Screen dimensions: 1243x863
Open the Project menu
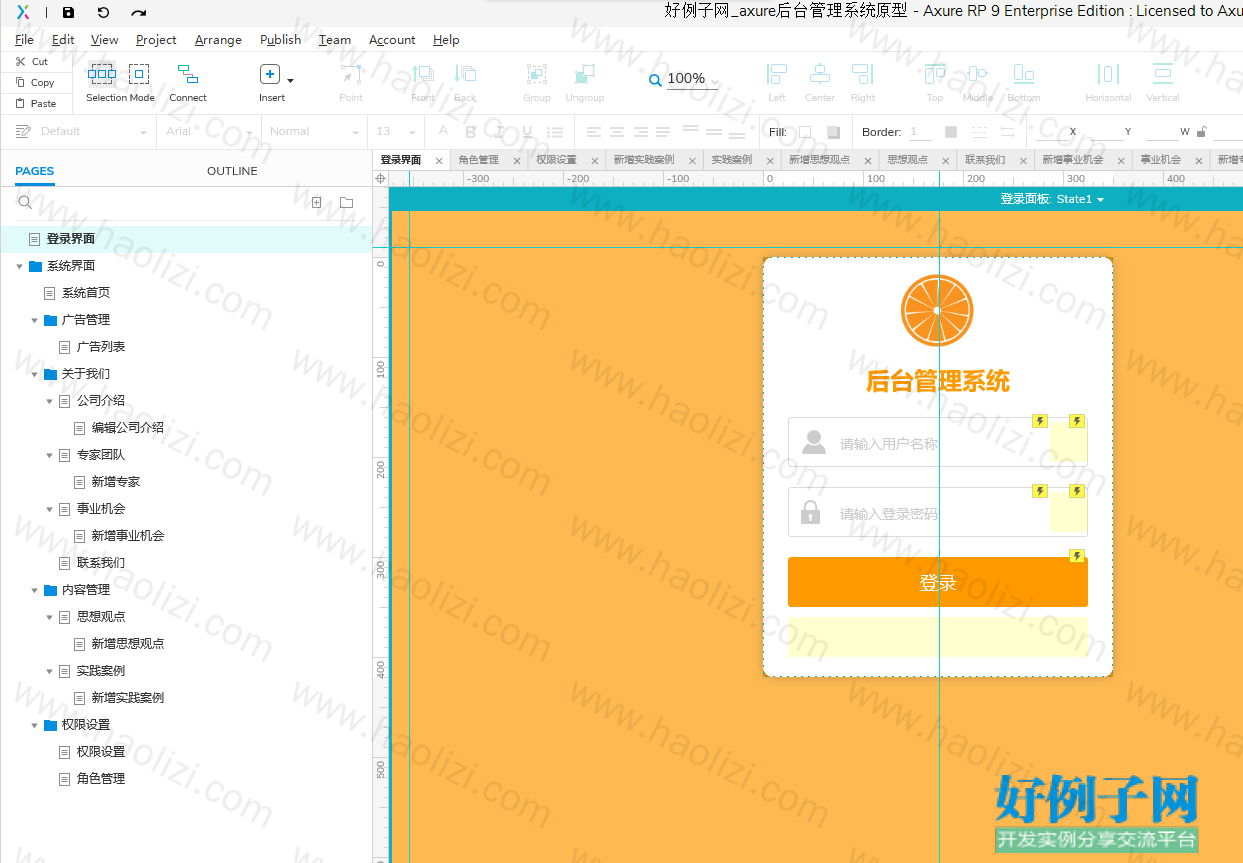(156, 40)
